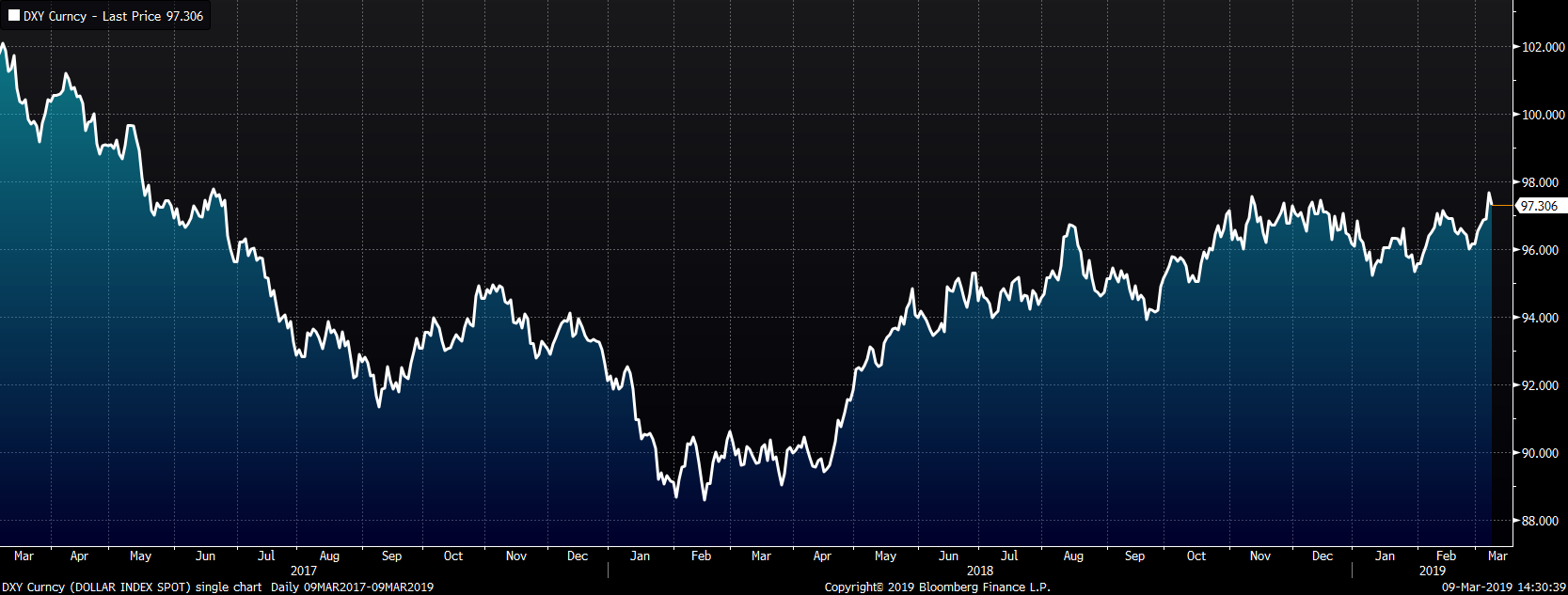Click the 98.000 price axis label
1568x595 pixels.
pos(1540,182)
